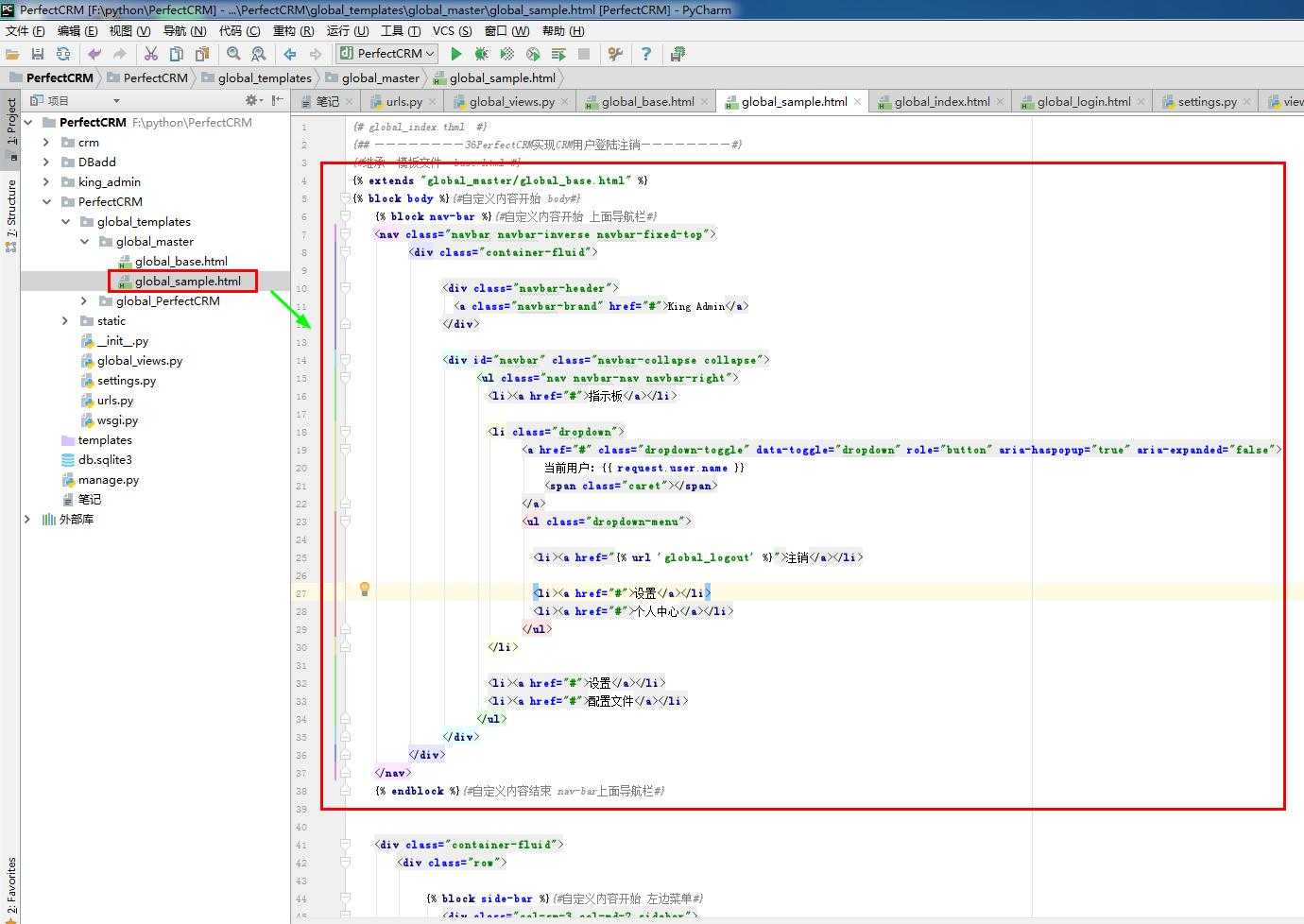Click the Navigate Back arrow

[290, 54]
